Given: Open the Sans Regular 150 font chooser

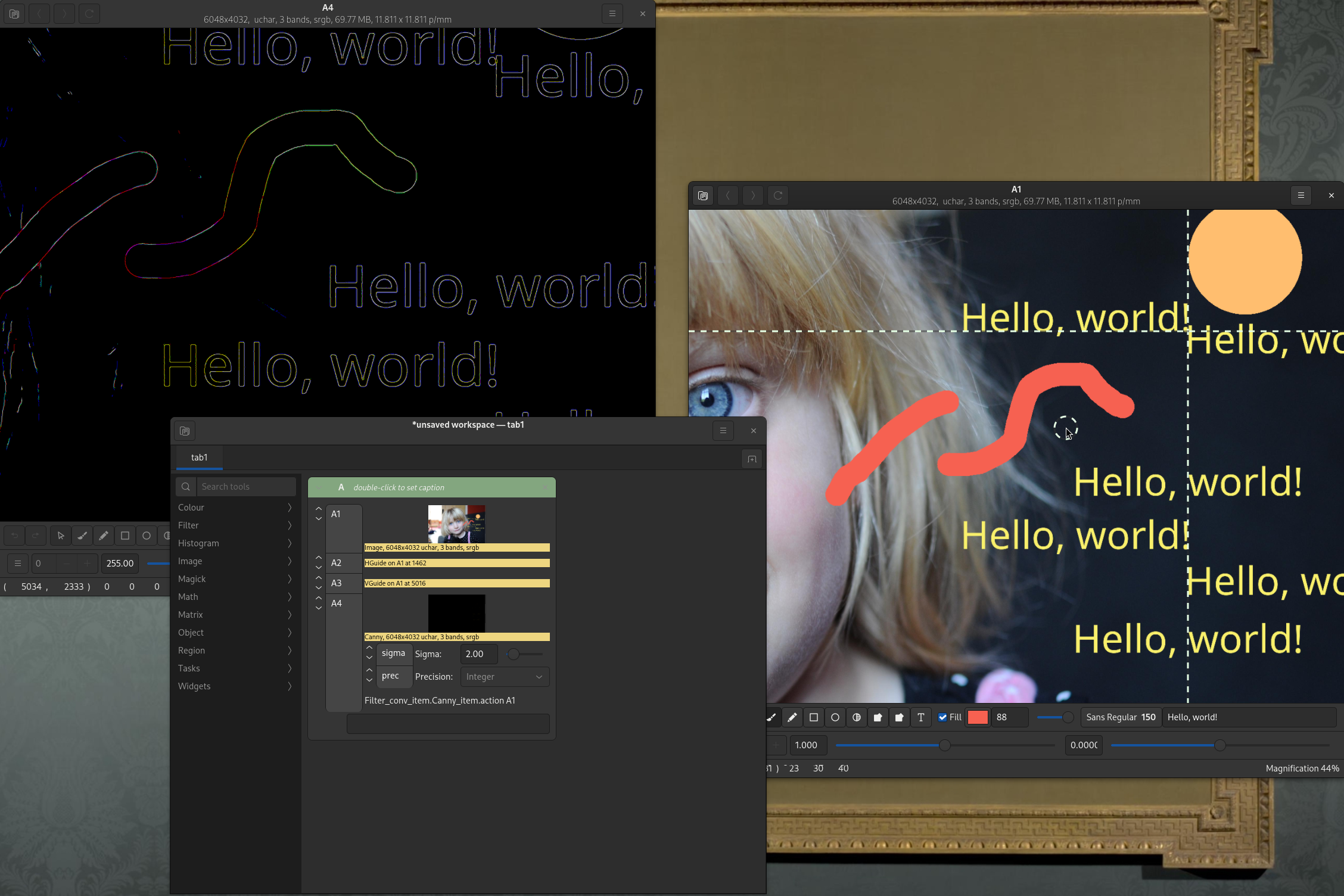Looking at the screenshot, I should click(1121, 717).
